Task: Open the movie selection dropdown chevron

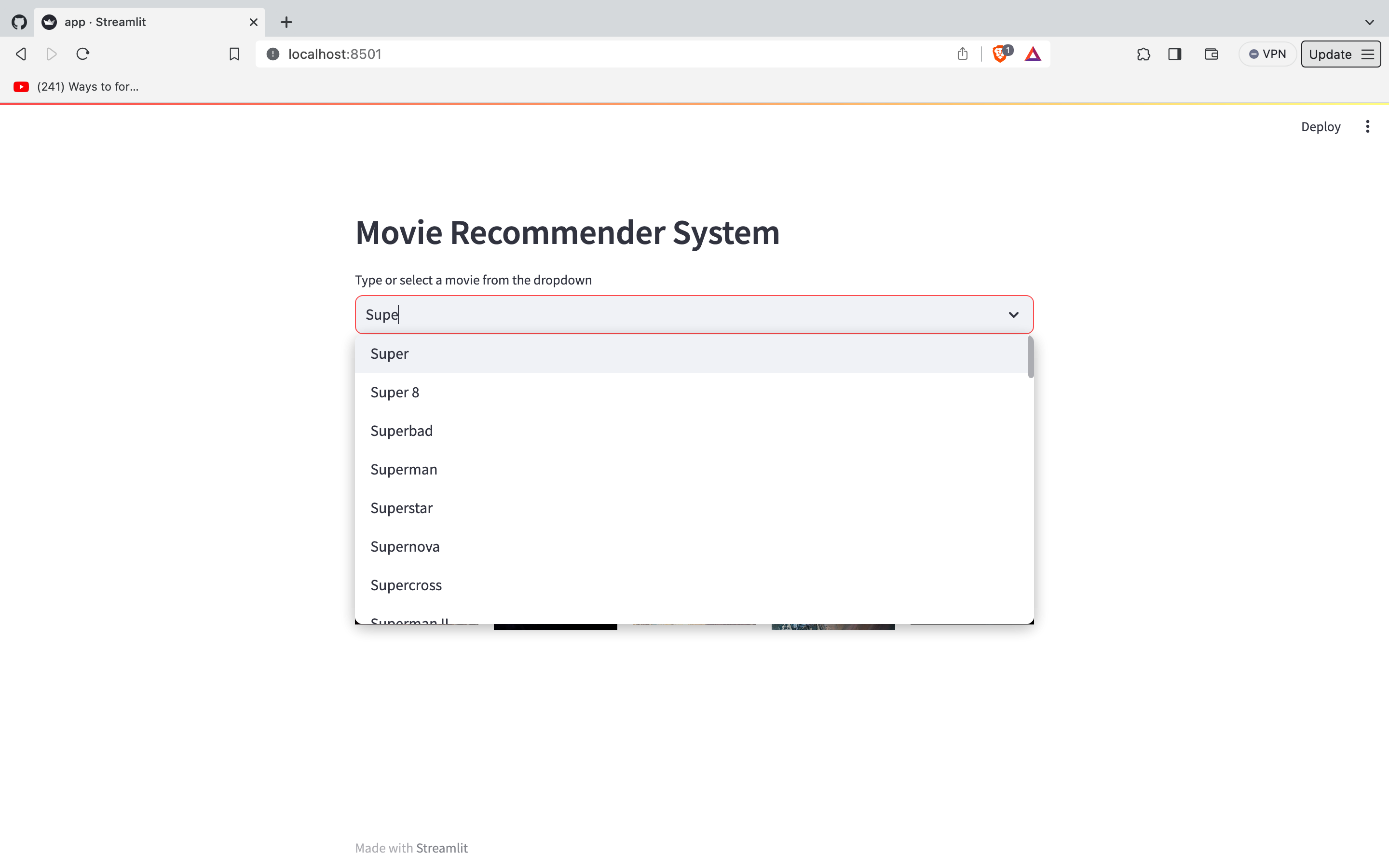Action: click(1013, 314)
